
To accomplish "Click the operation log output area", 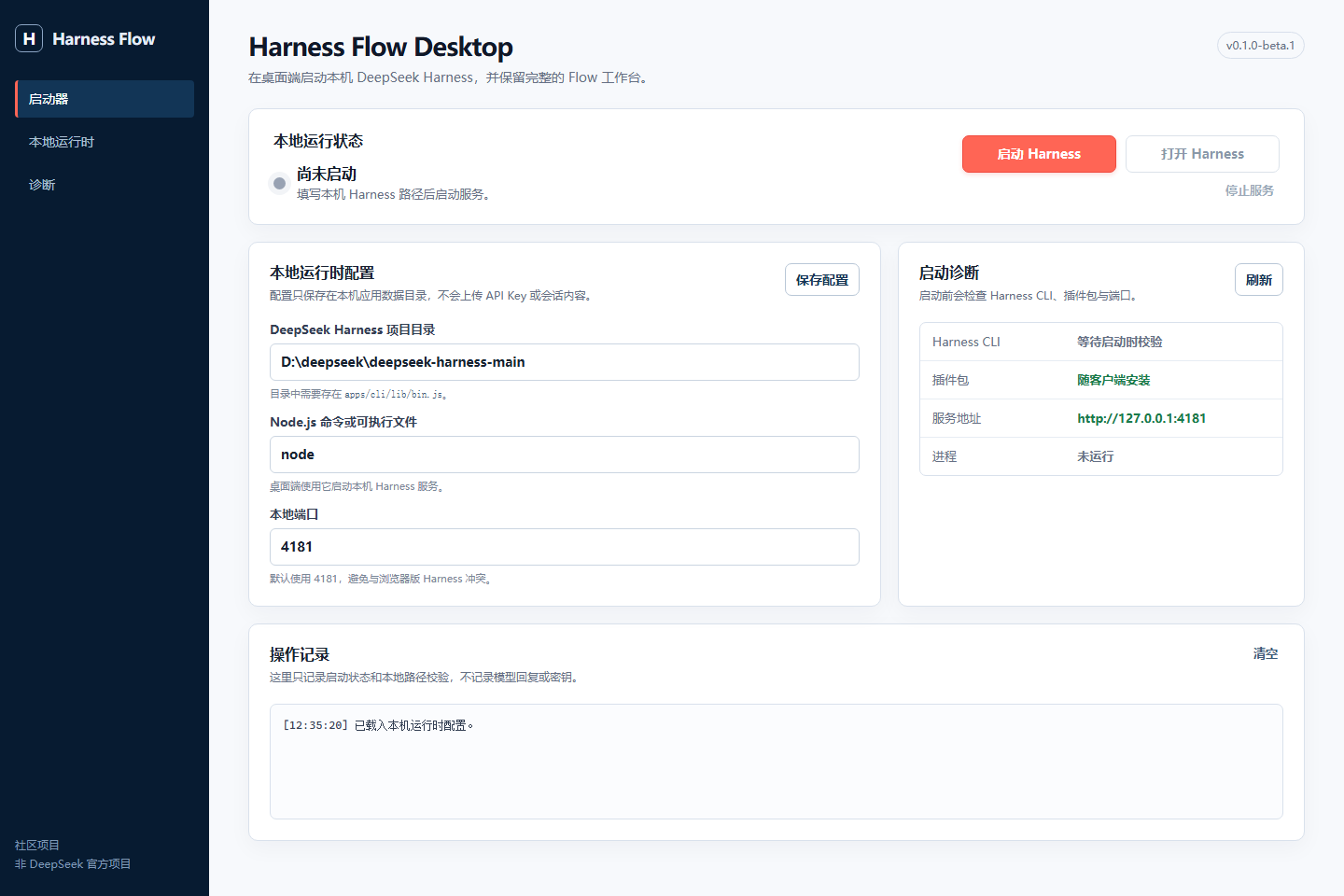I will tap(777, 762).
